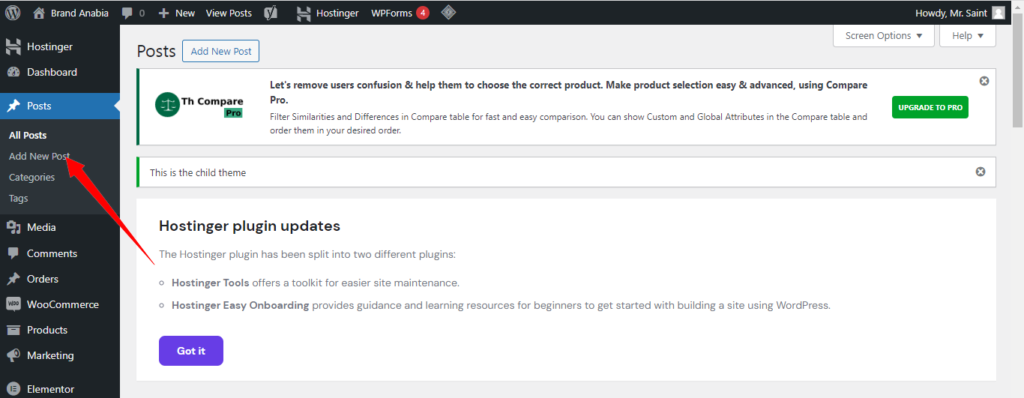
Task: Select Categories in the Posts submenu
Action: click(32, 177)
